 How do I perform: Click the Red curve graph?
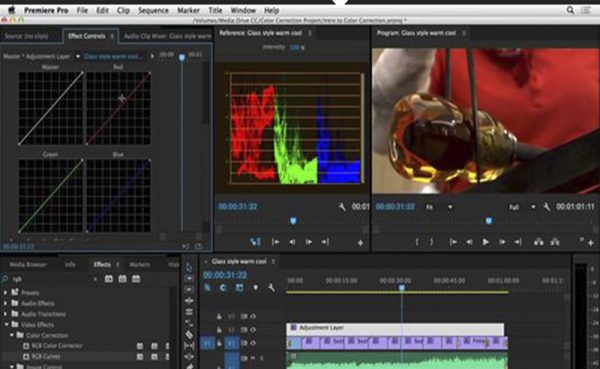118,108
